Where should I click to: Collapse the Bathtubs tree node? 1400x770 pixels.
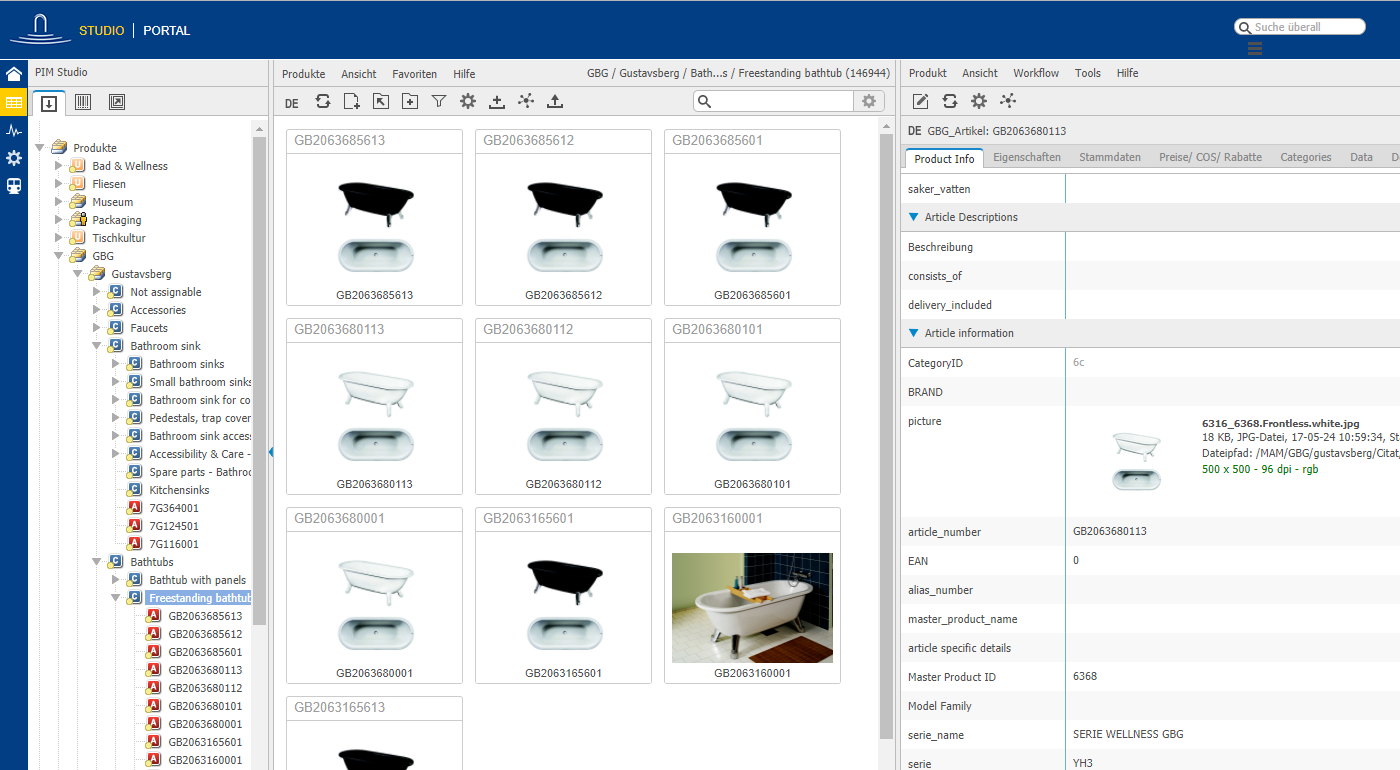click(96, 562)
